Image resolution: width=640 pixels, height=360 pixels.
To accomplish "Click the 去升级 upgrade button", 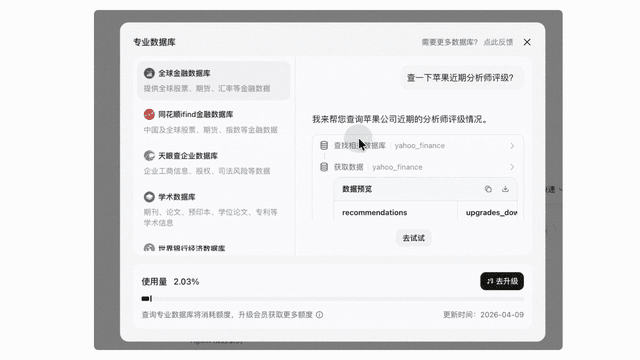I will (502, 281).
